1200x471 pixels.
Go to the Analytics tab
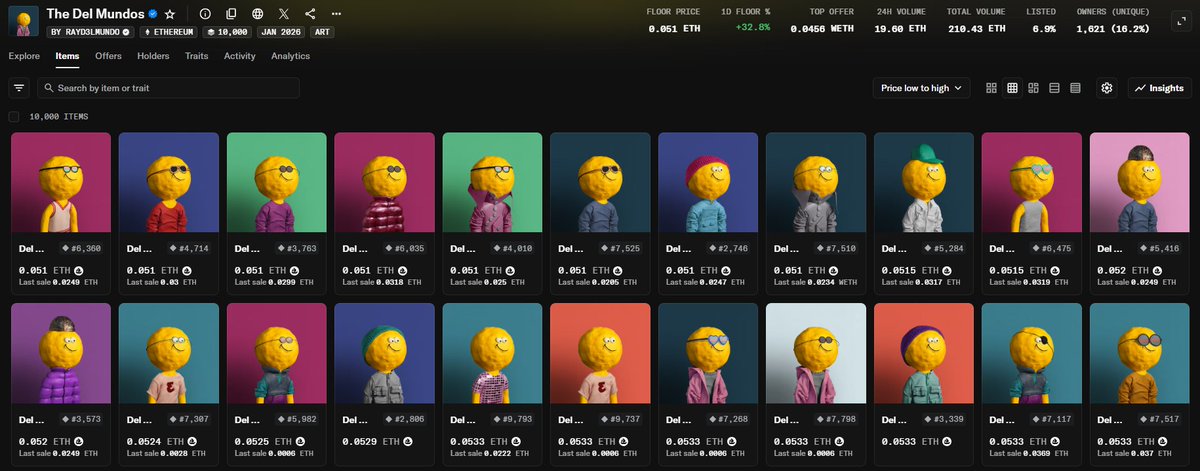290,56
